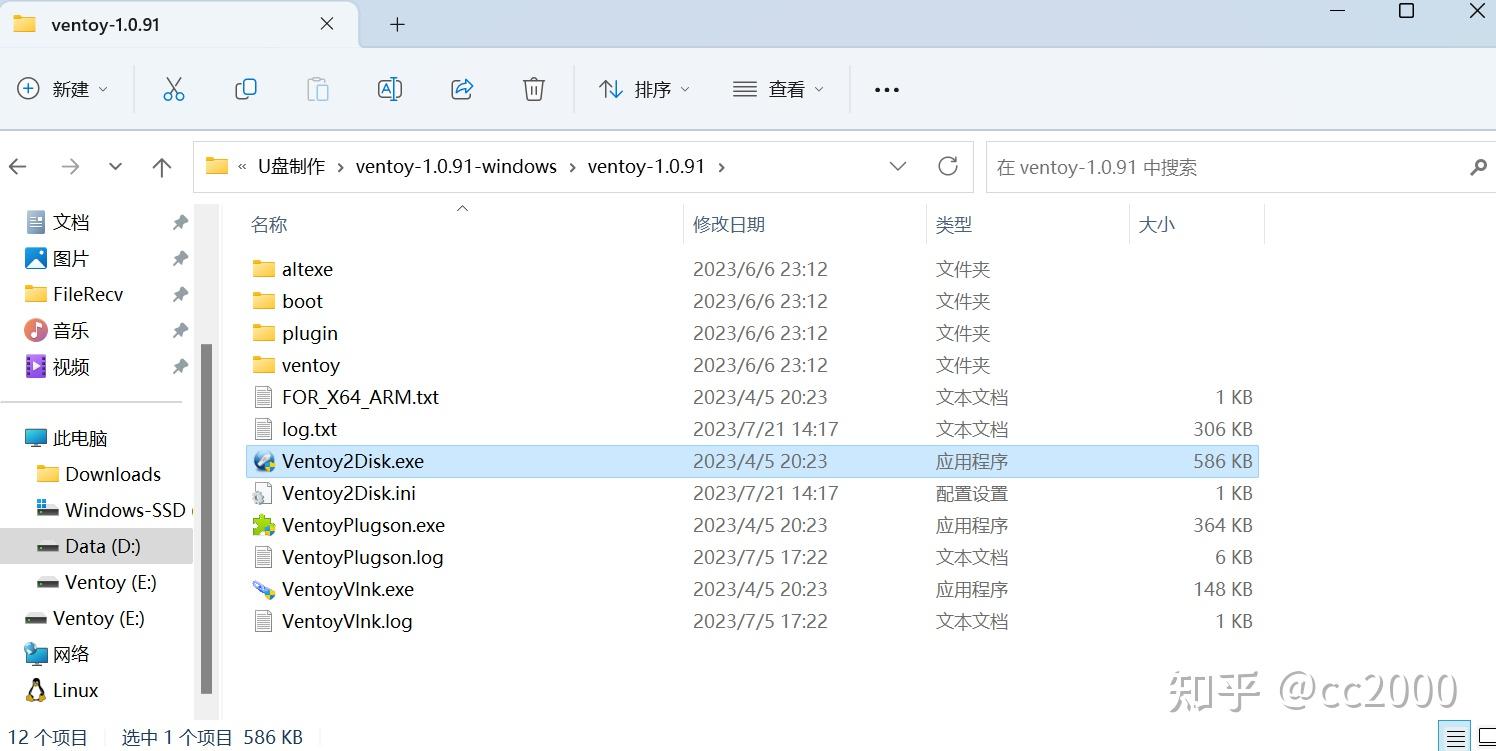Go forward with the right arrow

(x=70, y=167)
